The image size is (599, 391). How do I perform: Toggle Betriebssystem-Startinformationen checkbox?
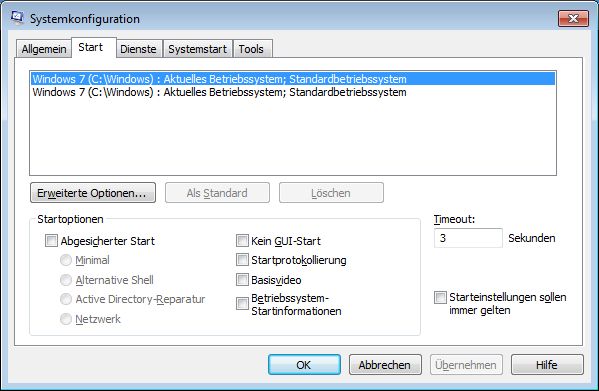pos(242,304)
